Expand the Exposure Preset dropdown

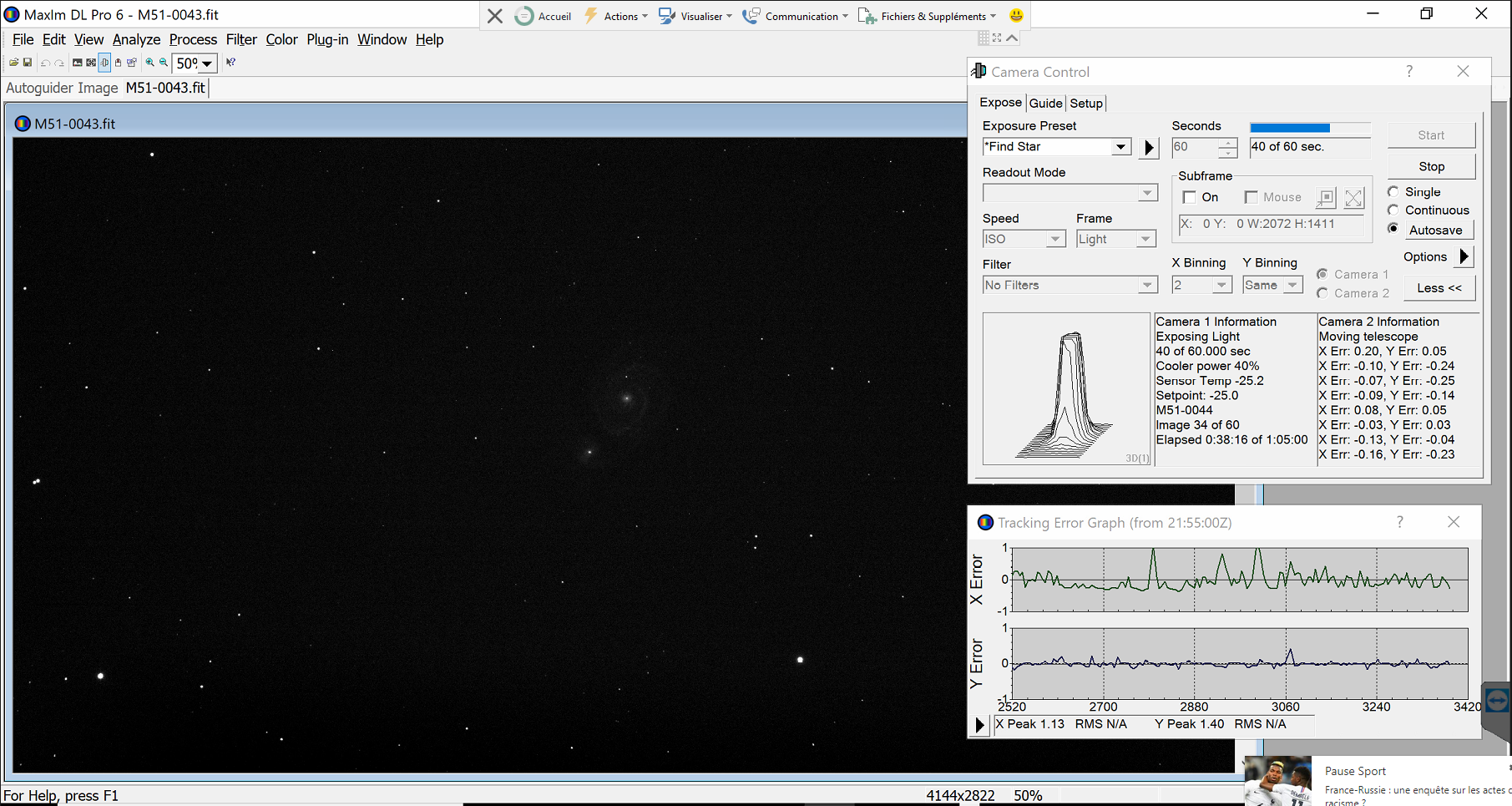click(1120, 147)
